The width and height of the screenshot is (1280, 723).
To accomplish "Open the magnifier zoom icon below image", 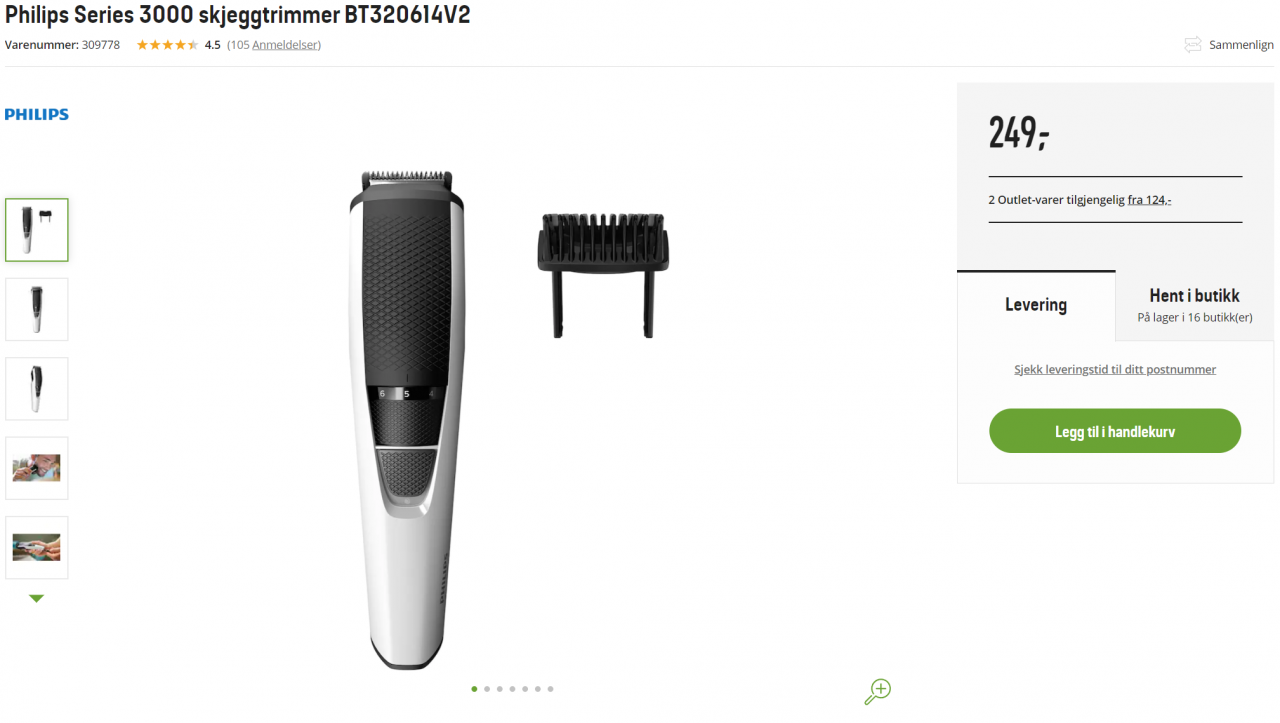I will point(877,691).
